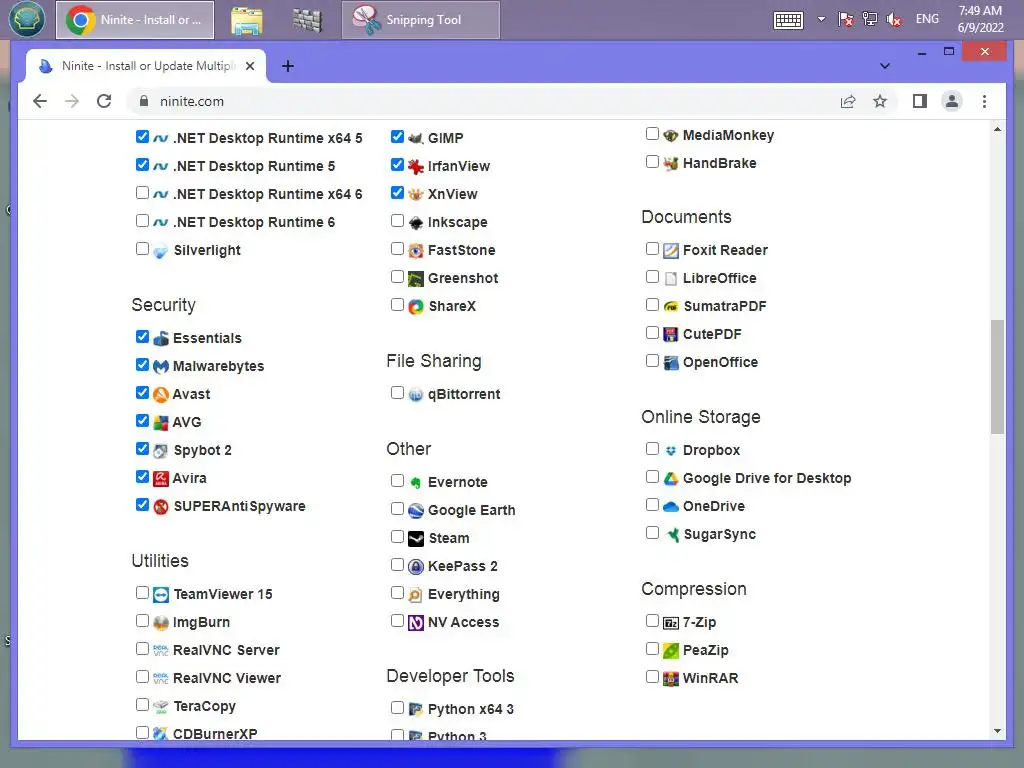
Task: Click the Avast orange icon
Action: click(x=161, y=394)
